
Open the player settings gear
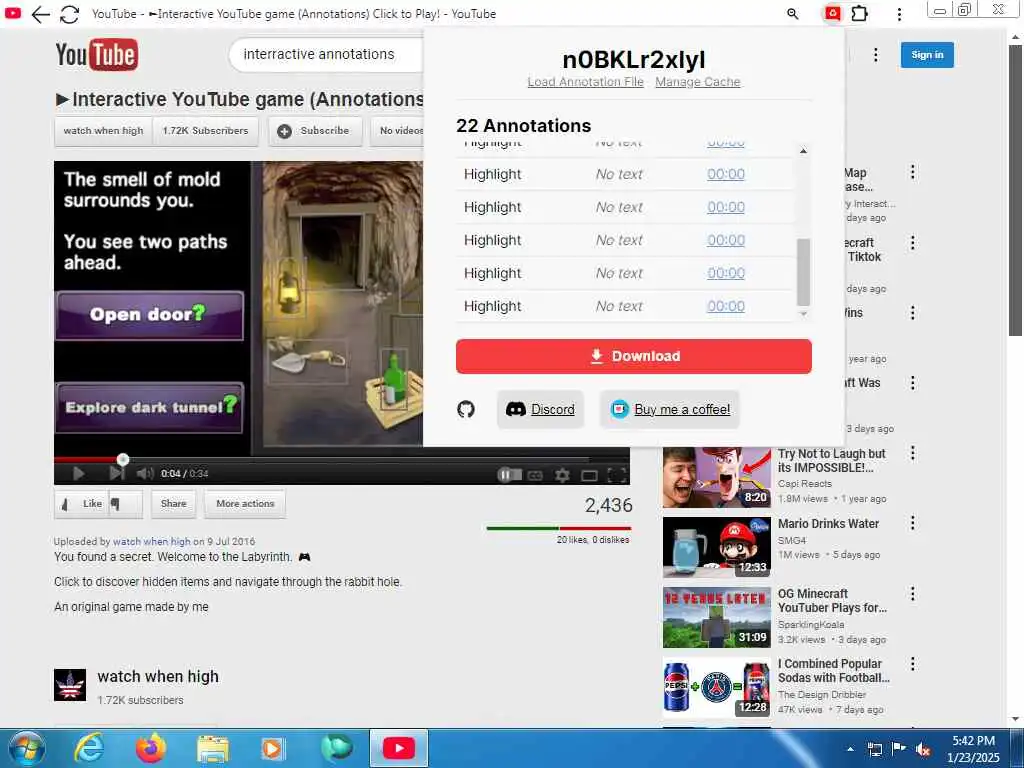562,475
